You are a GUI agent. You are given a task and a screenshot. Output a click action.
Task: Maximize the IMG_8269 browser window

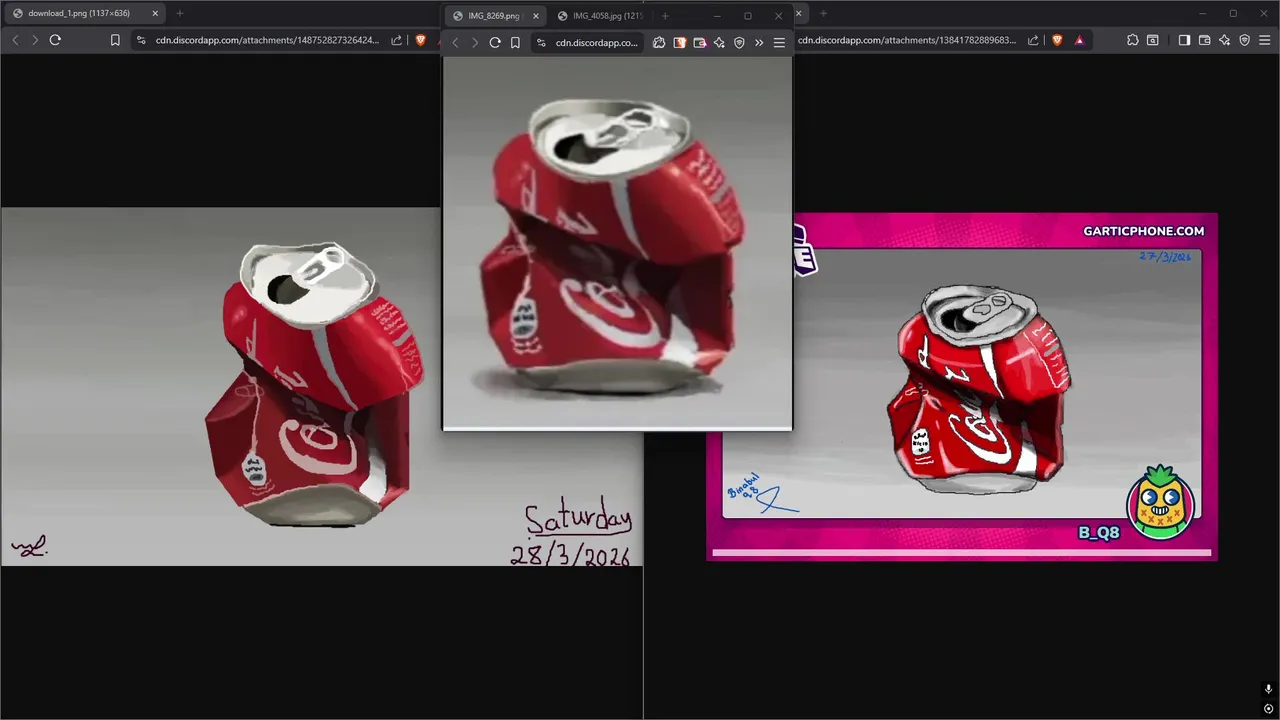[x=747, y=16]
